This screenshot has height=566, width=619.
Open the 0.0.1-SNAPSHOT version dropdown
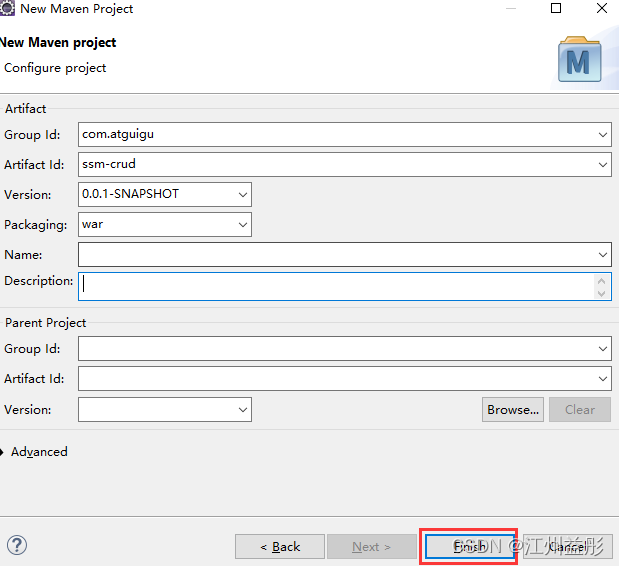pos(243,194)
